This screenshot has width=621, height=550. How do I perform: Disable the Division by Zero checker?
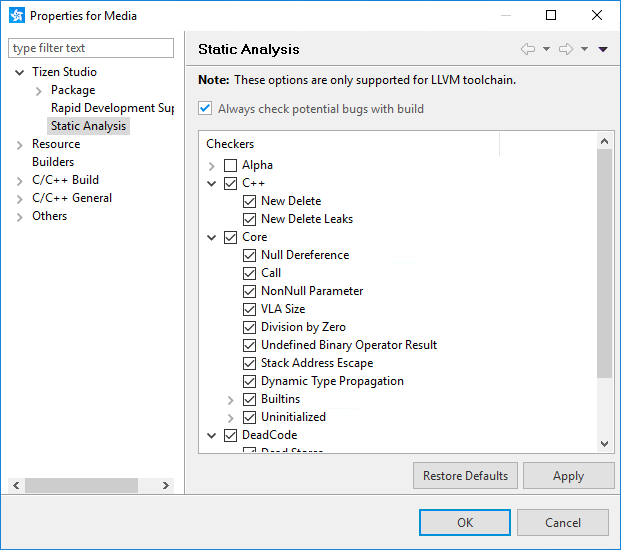pyautogui.click(x=250, y=327)
